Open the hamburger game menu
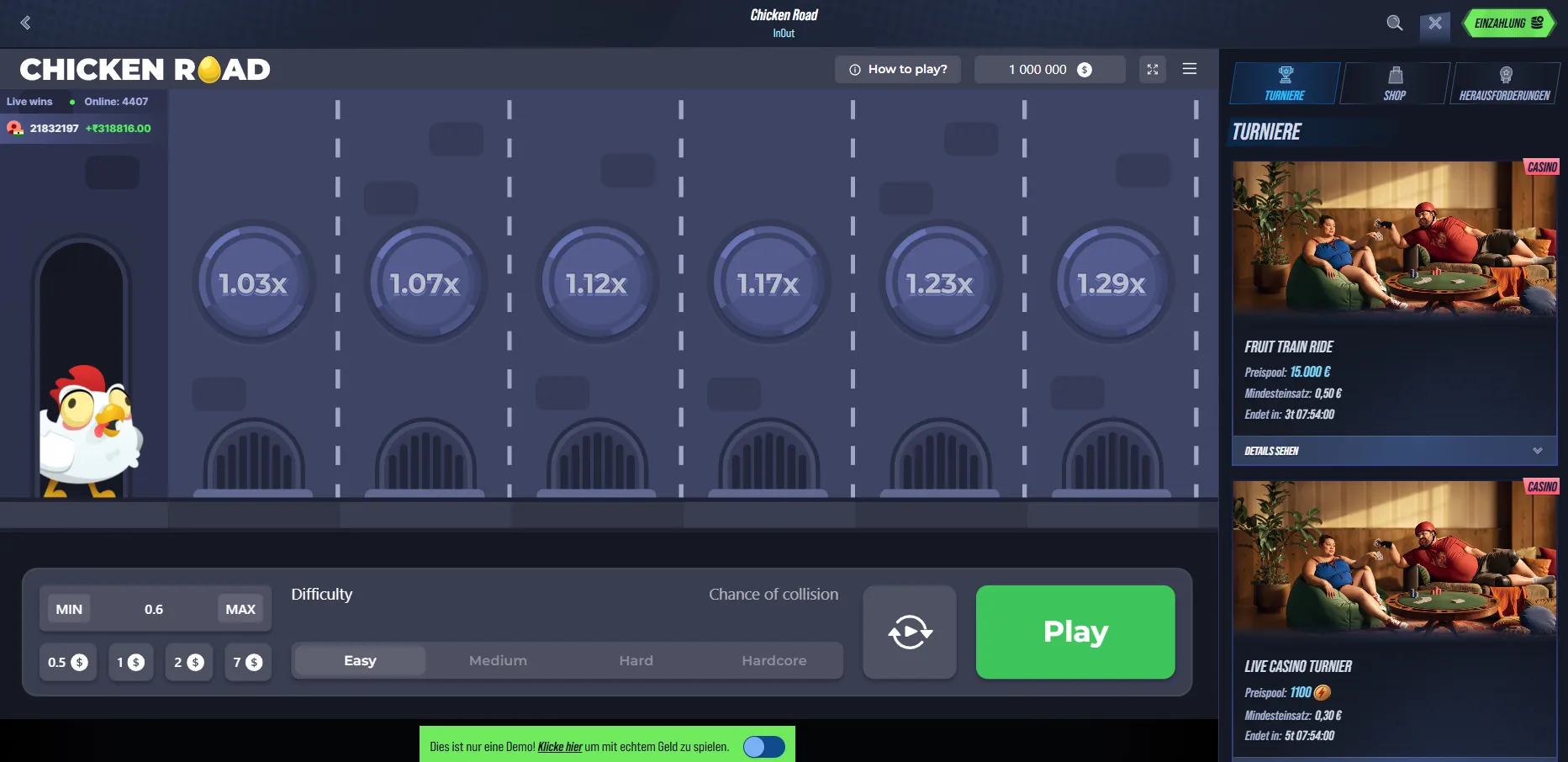 [1189, 69]
